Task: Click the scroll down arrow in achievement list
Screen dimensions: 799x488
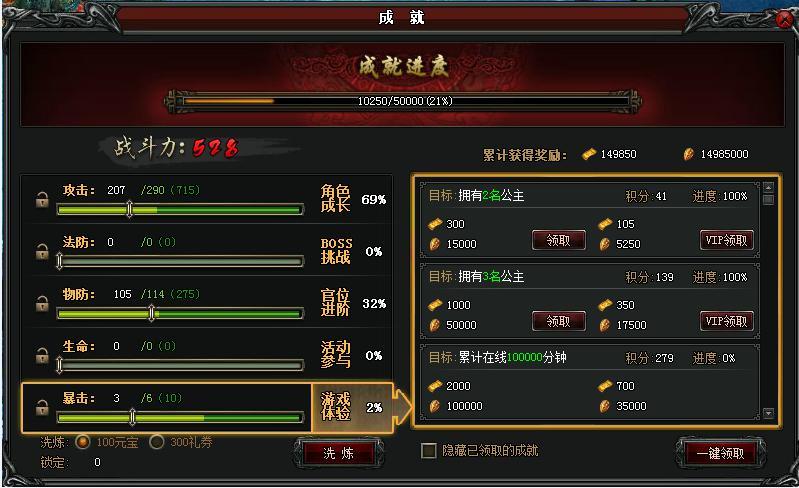Action: pyautogui.click(x=768, y=413)
